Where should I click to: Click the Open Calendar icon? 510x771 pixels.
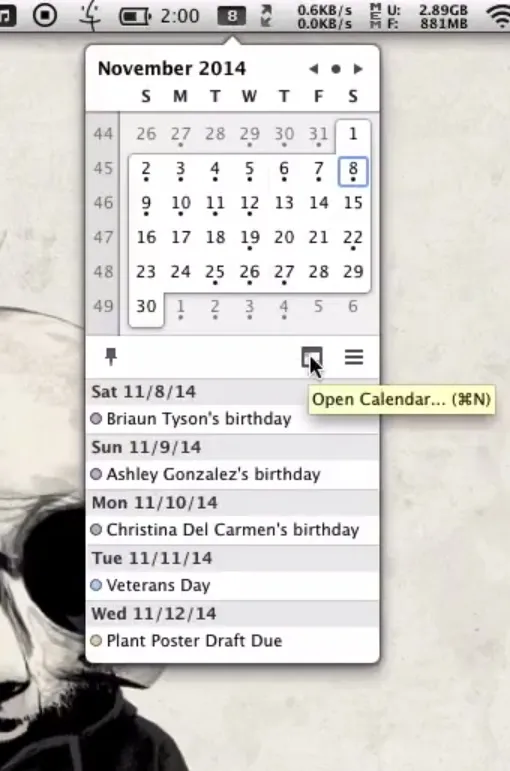312,357
